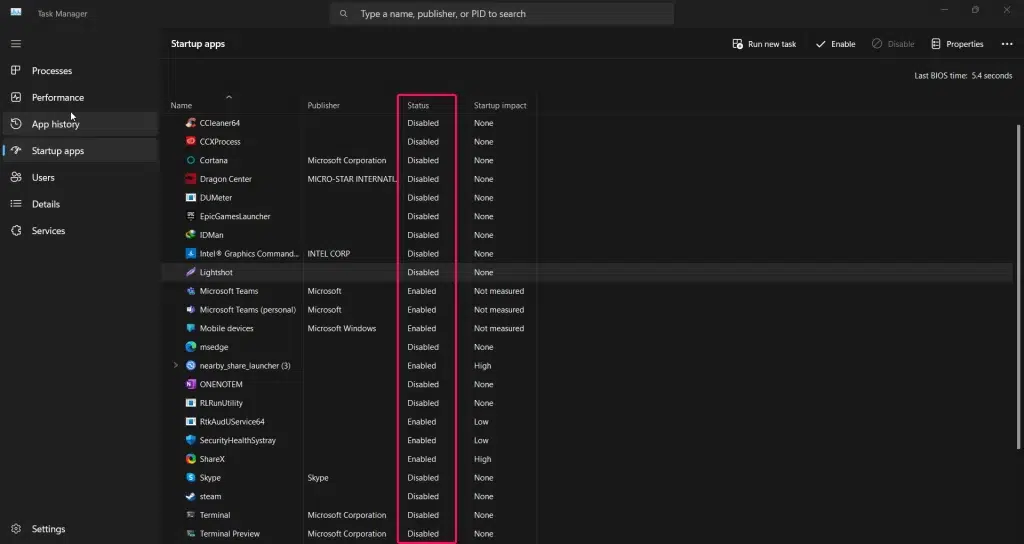Open the three-dot more options menu
1024x544 pixels.
[1006, 44]
